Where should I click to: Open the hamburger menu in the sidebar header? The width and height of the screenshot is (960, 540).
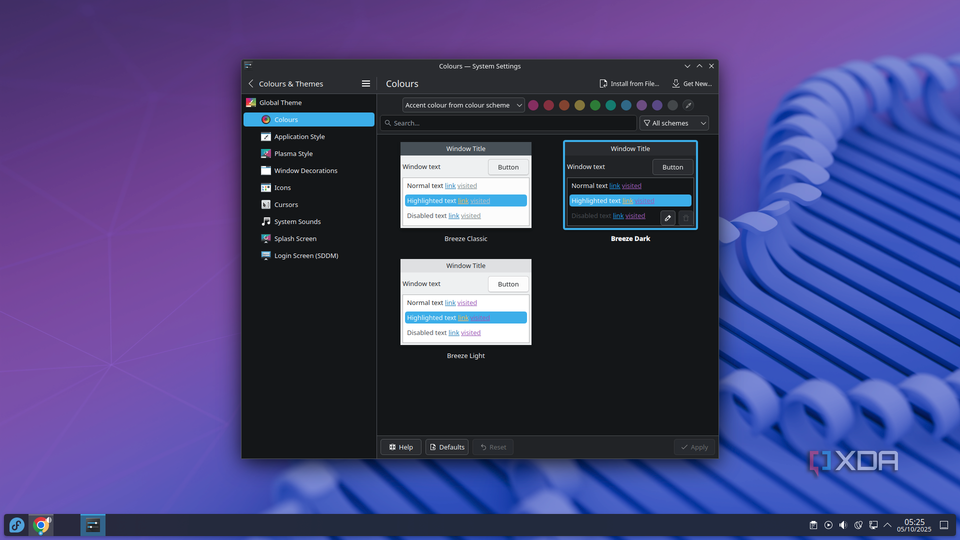pos(366,84)
